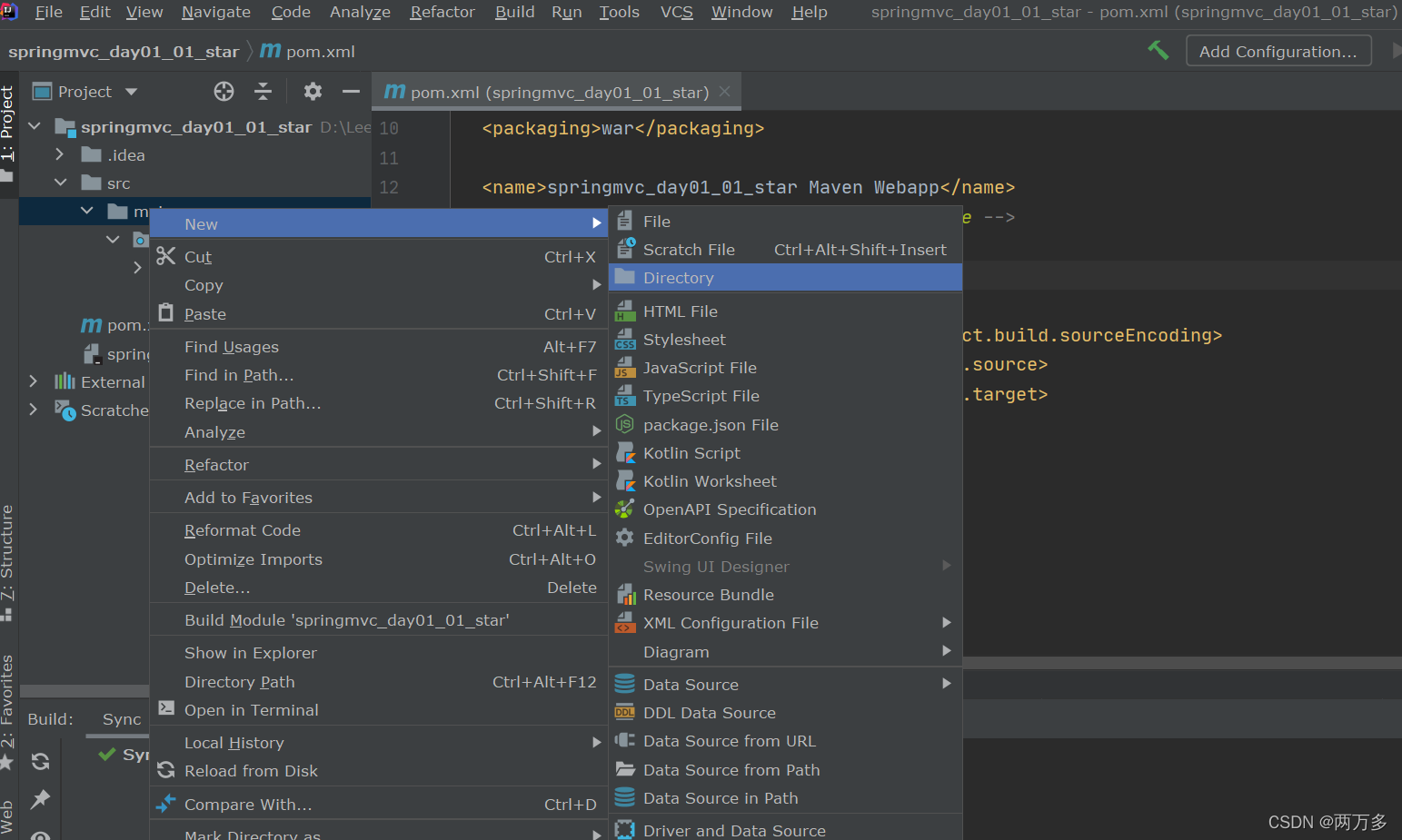
Task: Open Project panel settings gear
Action: [313, 91]
